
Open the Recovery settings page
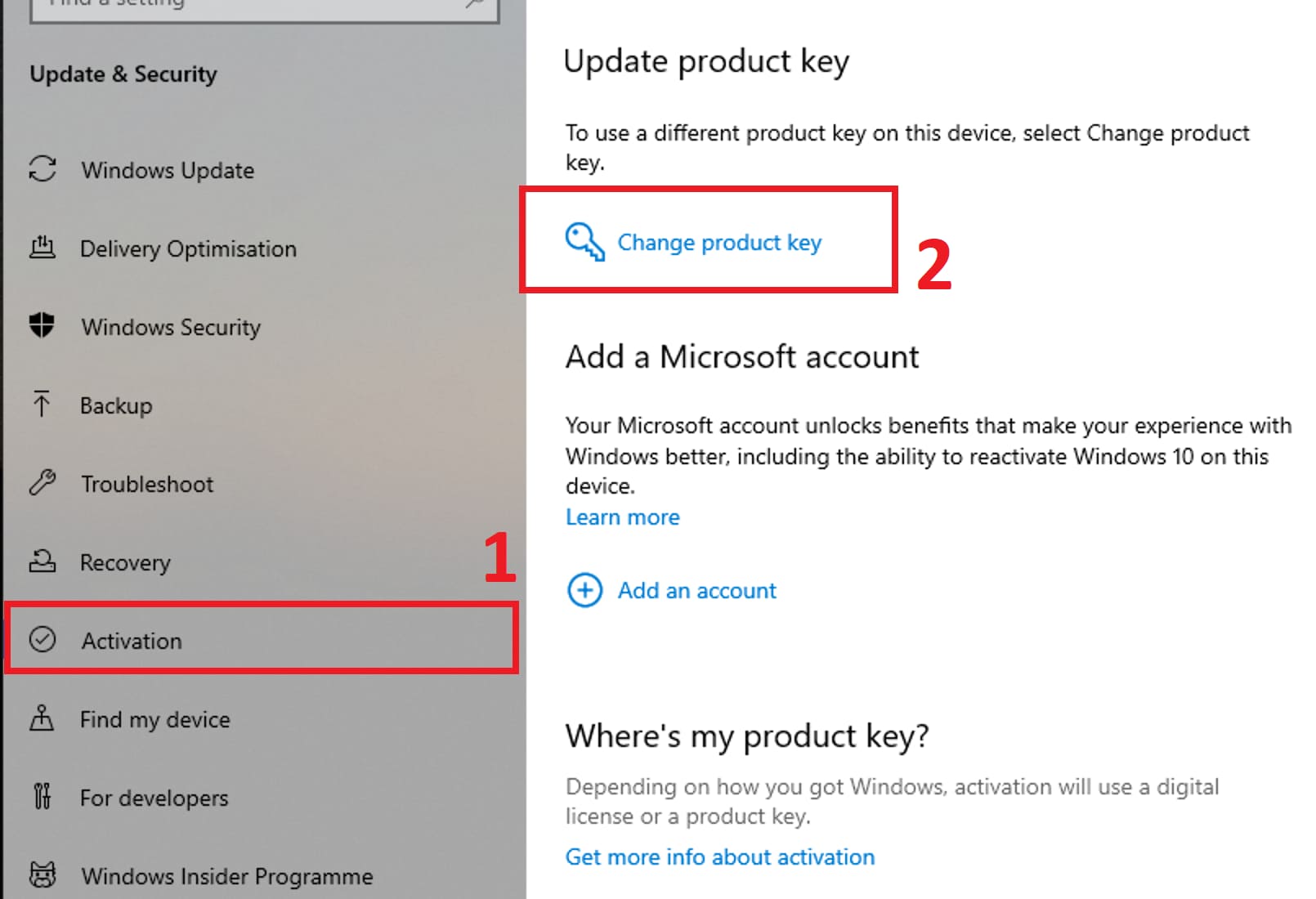click(x=125, y=562)
